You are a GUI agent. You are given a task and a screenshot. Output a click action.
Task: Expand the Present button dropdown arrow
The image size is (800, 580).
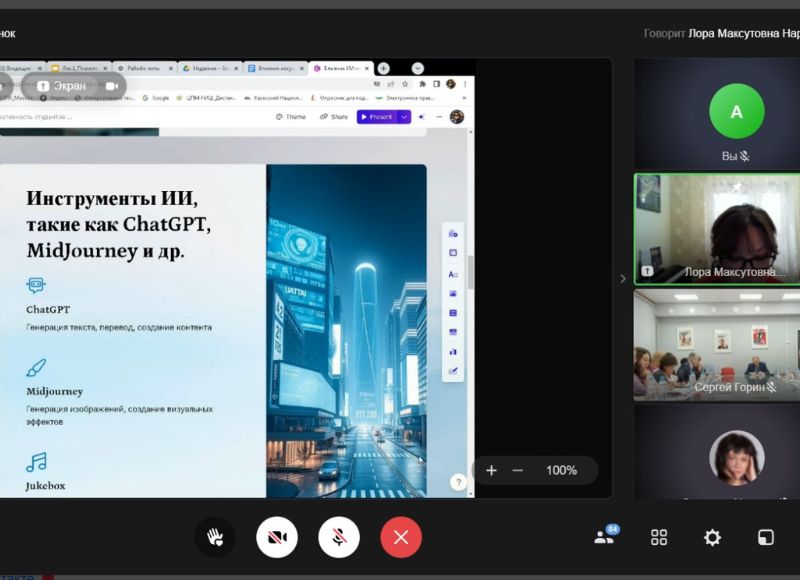click(x=404, y=117)
